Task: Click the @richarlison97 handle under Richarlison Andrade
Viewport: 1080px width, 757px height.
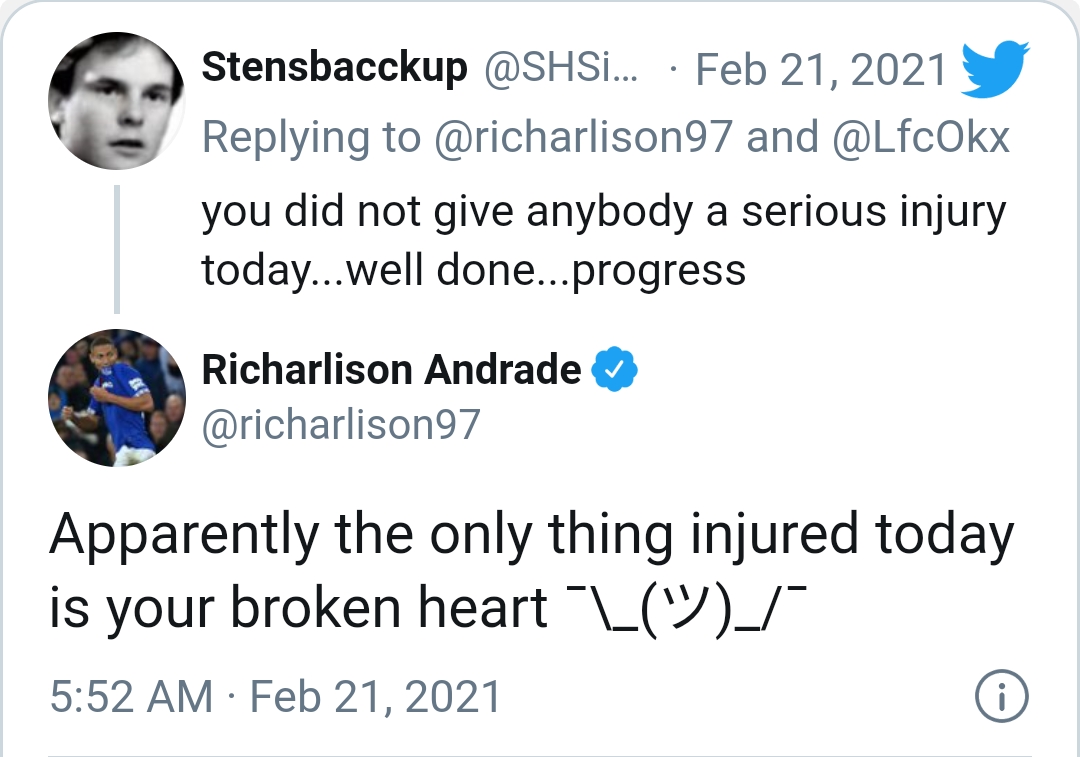Action: (x=341, y=424)
